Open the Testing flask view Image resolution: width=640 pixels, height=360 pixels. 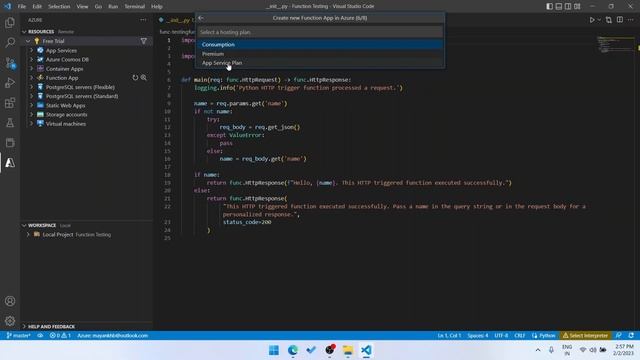(10, 122)
